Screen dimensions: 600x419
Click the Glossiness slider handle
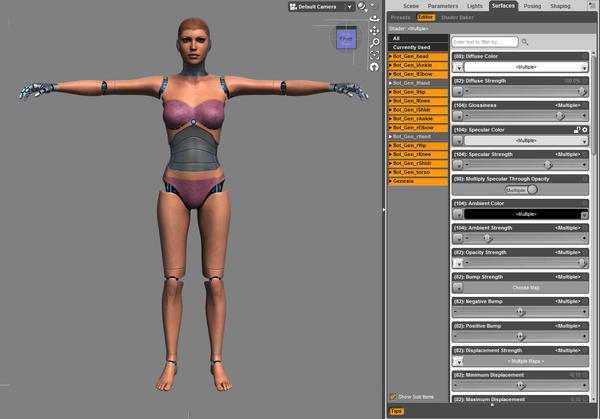pos(560,116)
